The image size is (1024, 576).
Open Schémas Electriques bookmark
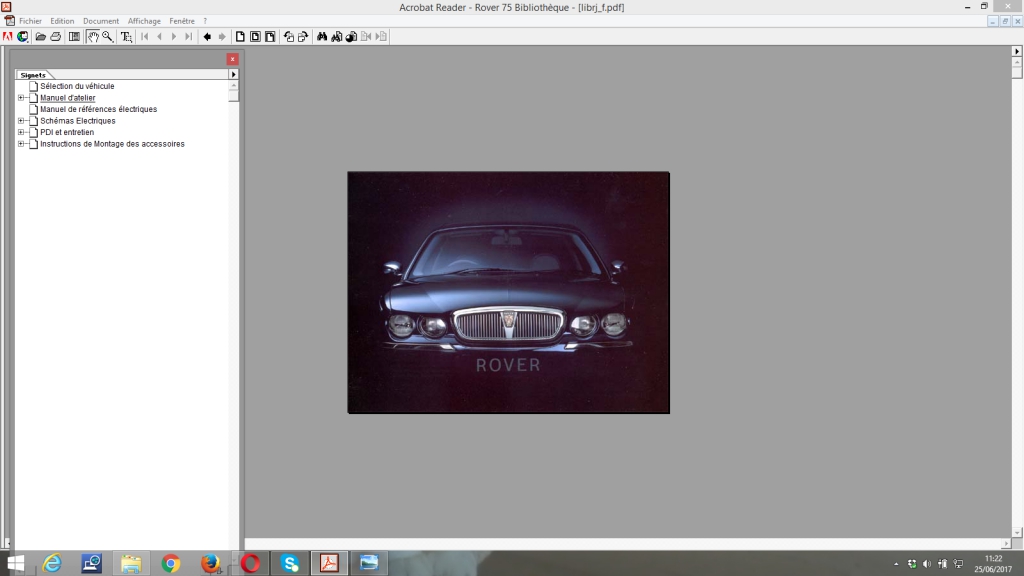tap(78, 121)
